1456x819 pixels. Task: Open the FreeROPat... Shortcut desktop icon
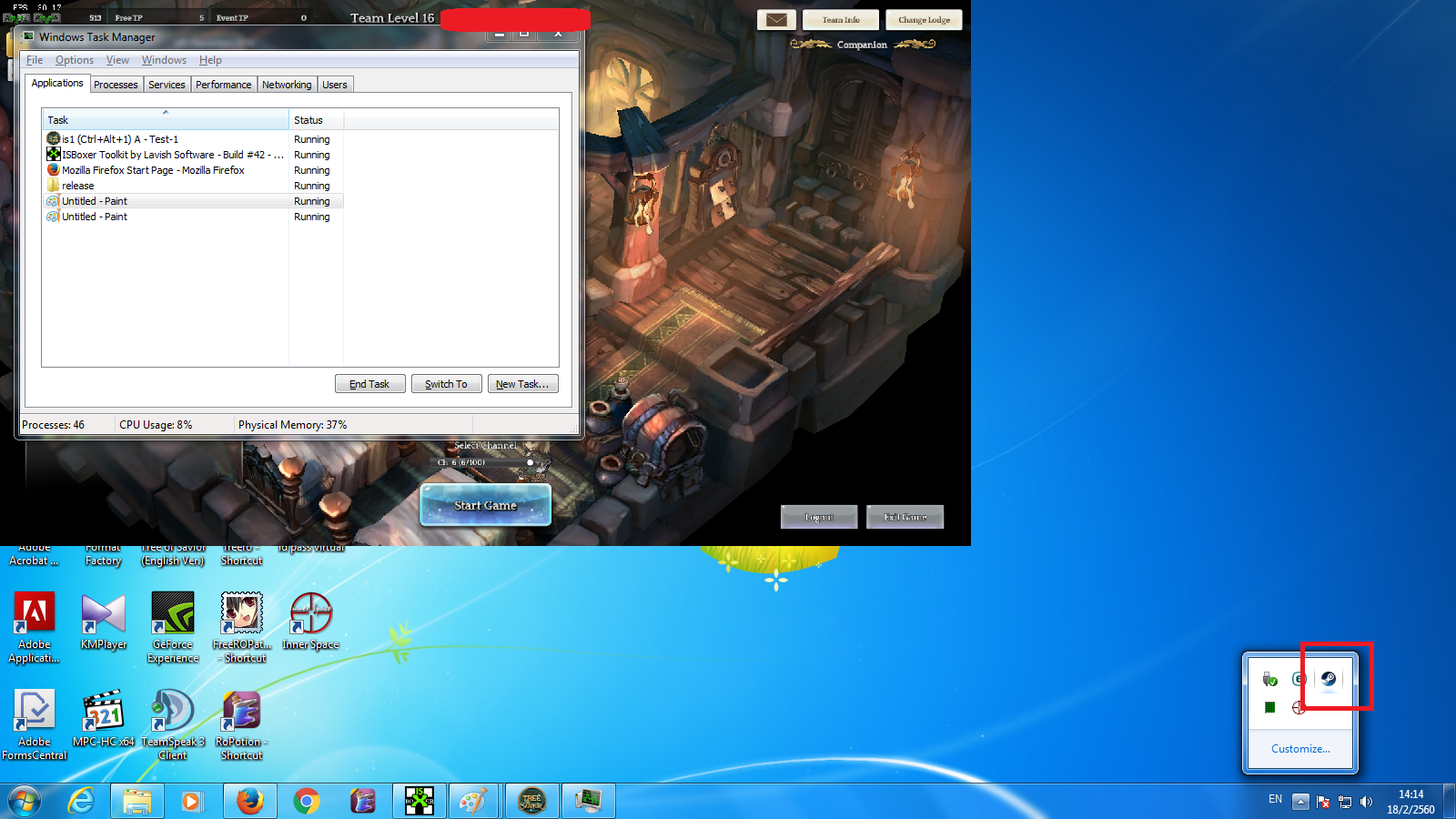pyautogui.click(x=242, y=628)
